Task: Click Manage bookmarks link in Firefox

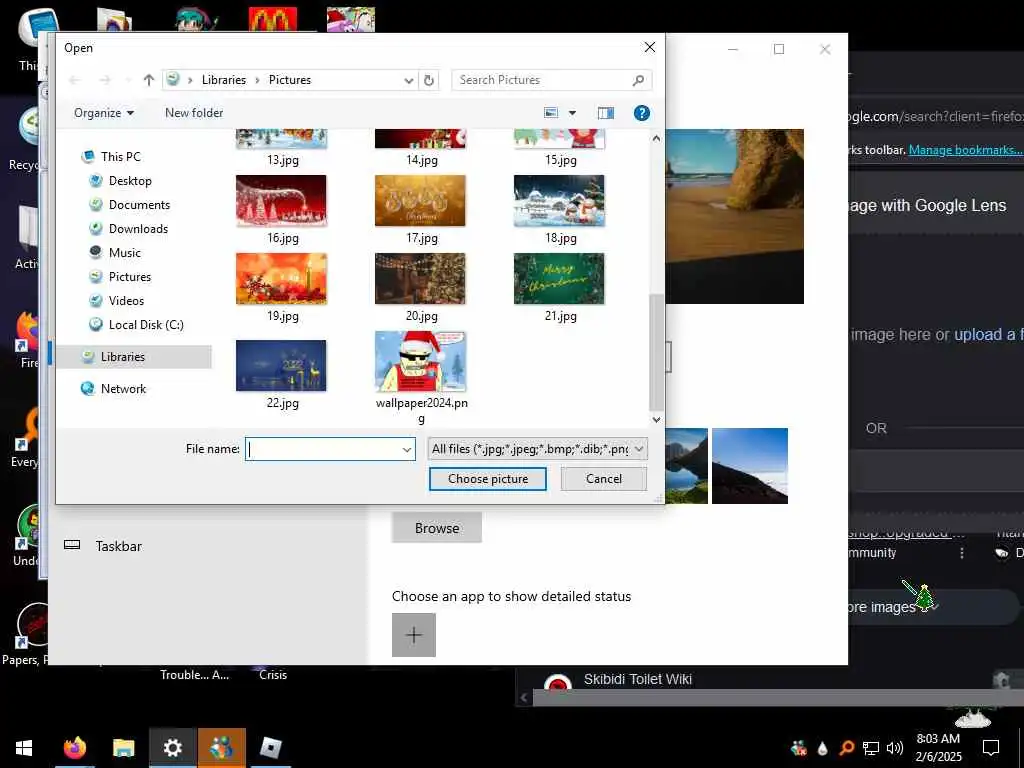Action: coord(965,150)
